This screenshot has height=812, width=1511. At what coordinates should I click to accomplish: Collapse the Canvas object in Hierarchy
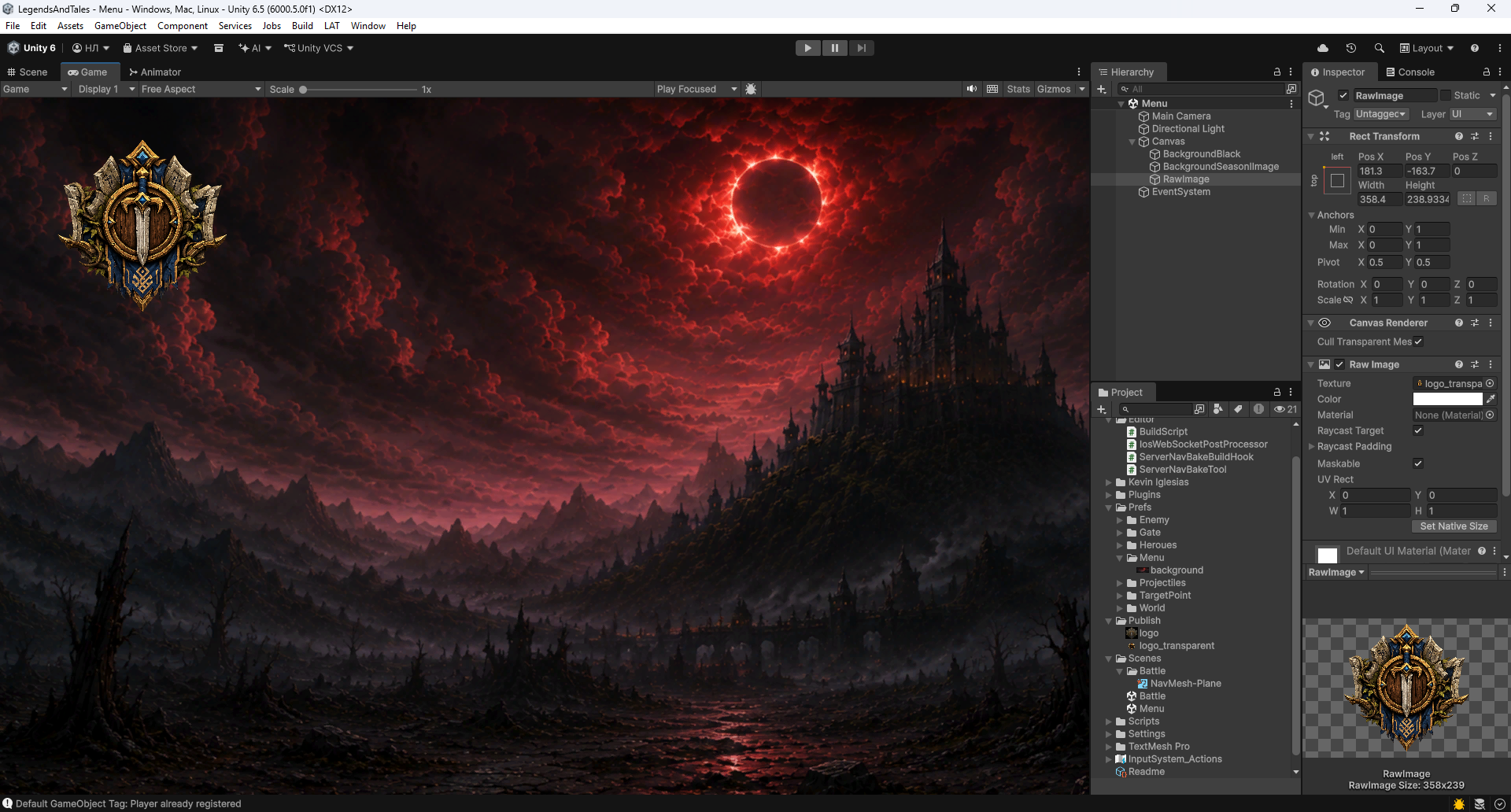[1132, 142]
